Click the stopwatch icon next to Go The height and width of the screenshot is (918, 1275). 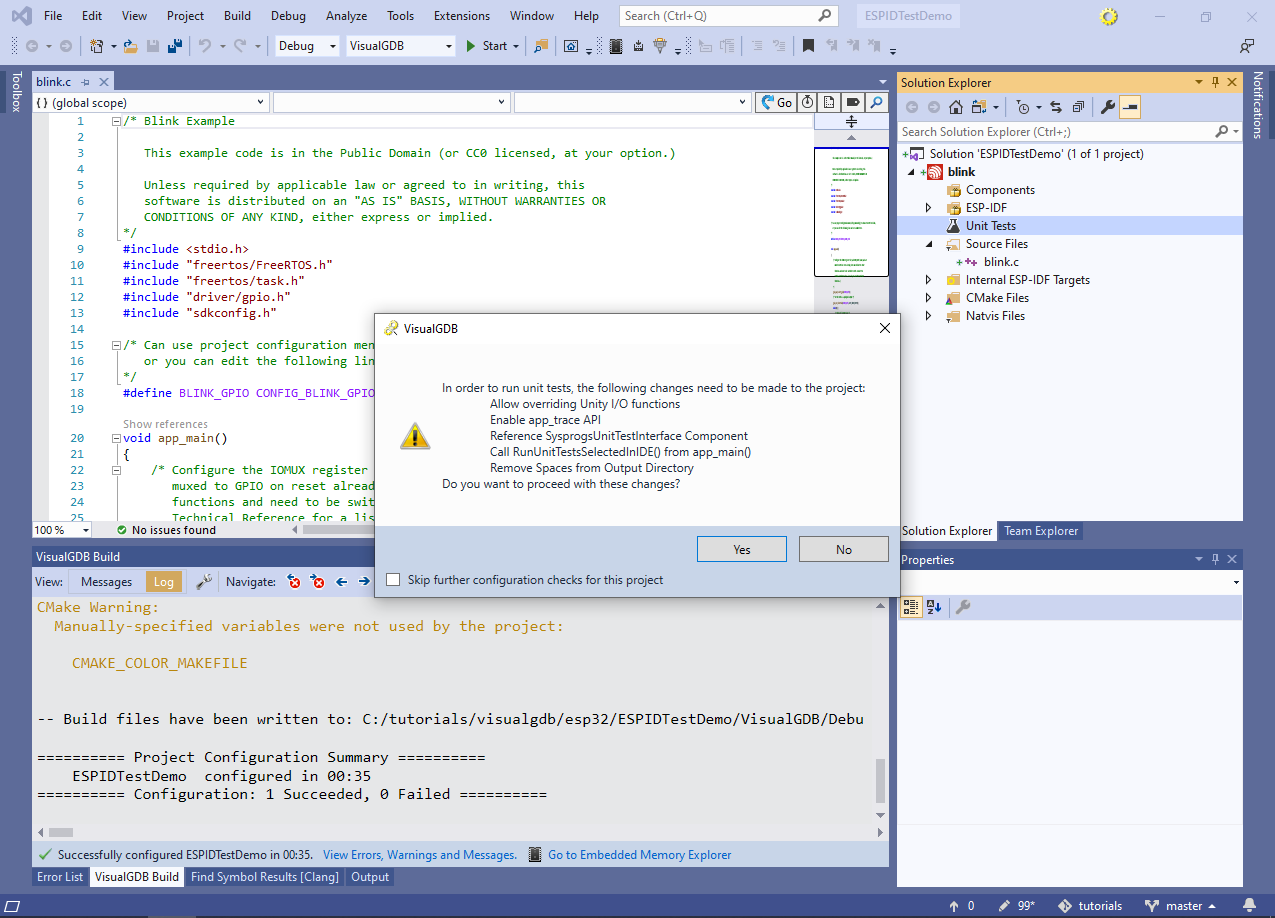[x=807, y=102]
